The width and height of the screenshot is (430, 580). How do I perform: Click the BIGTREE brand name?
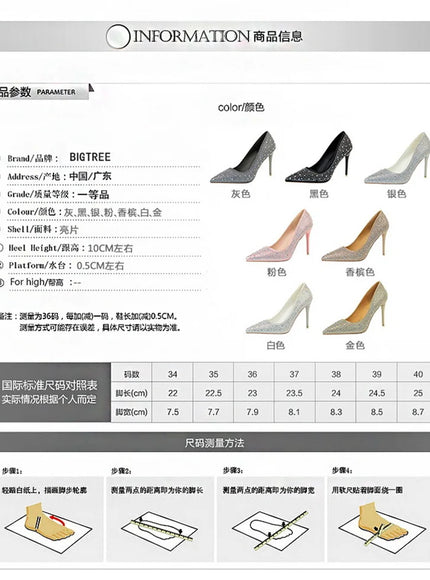[x=90, y=157]
